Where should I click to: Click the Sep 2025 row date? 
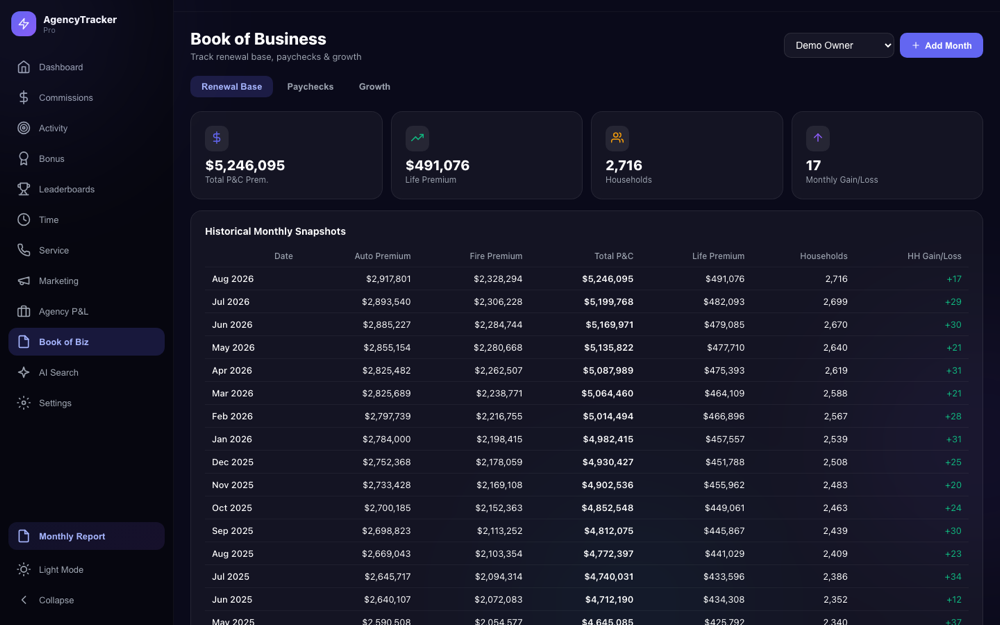click(232, 531)
